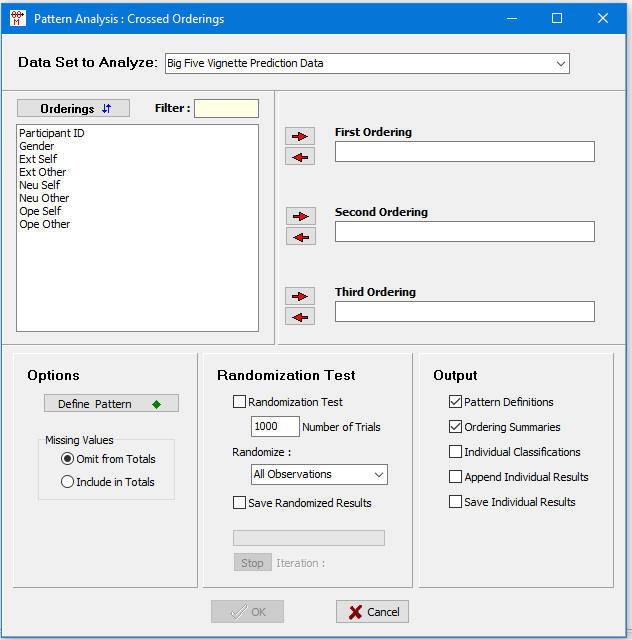Enable the Randomization Test checkbox

239,402
